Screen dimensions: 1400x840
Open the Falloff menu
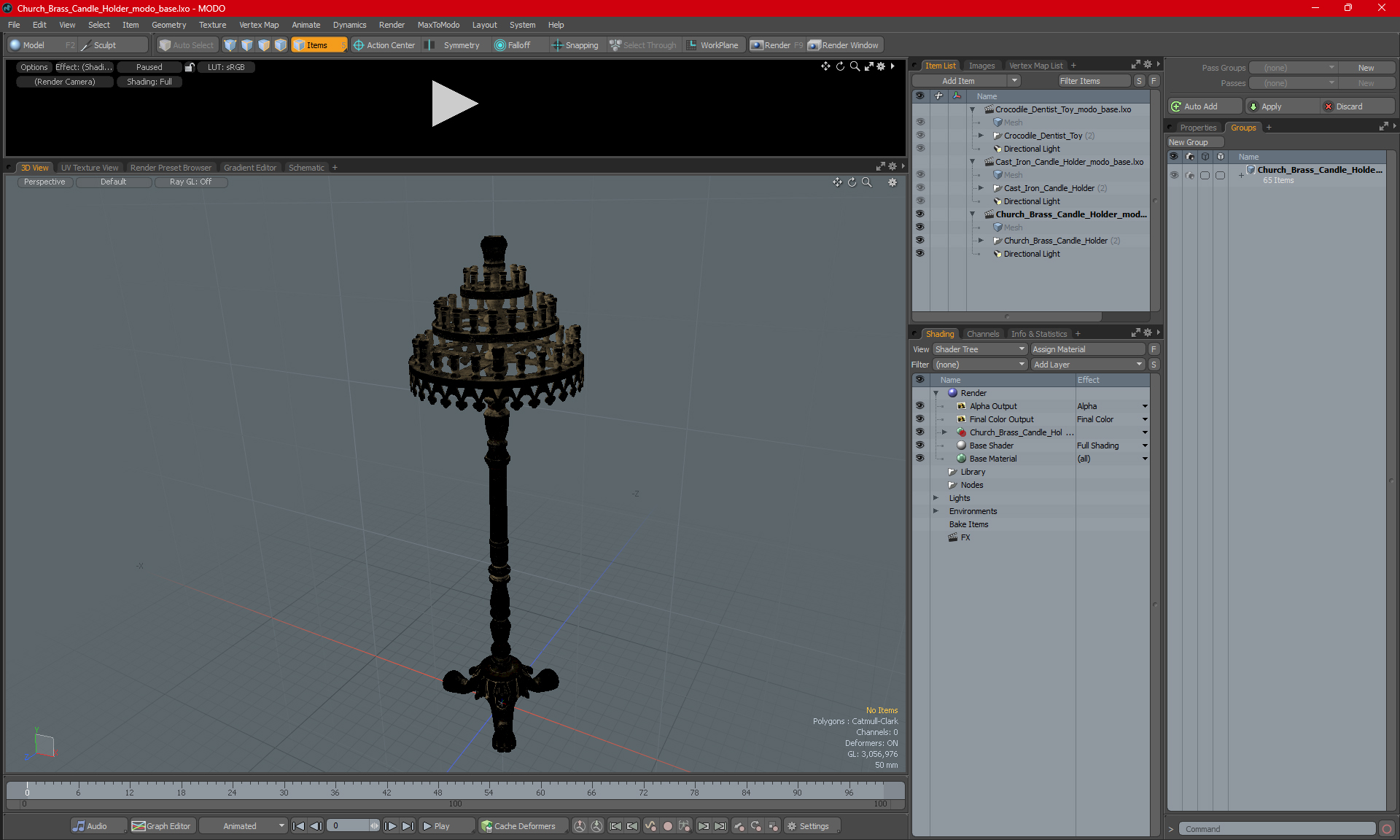(513, 45)
